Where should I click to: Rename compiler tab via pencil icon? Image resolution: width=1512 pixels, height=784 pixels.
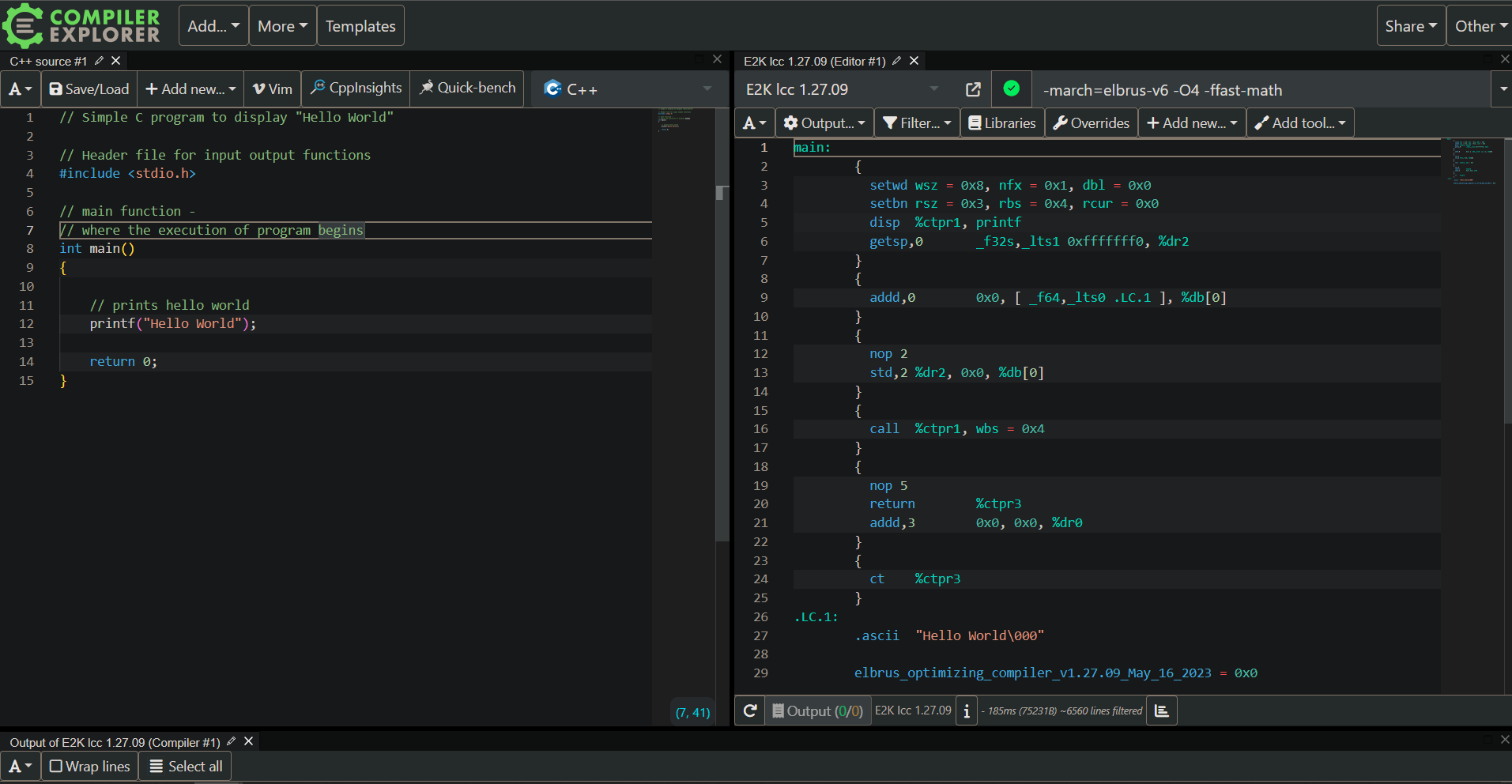pyautogui.click(x=897, y=61)
